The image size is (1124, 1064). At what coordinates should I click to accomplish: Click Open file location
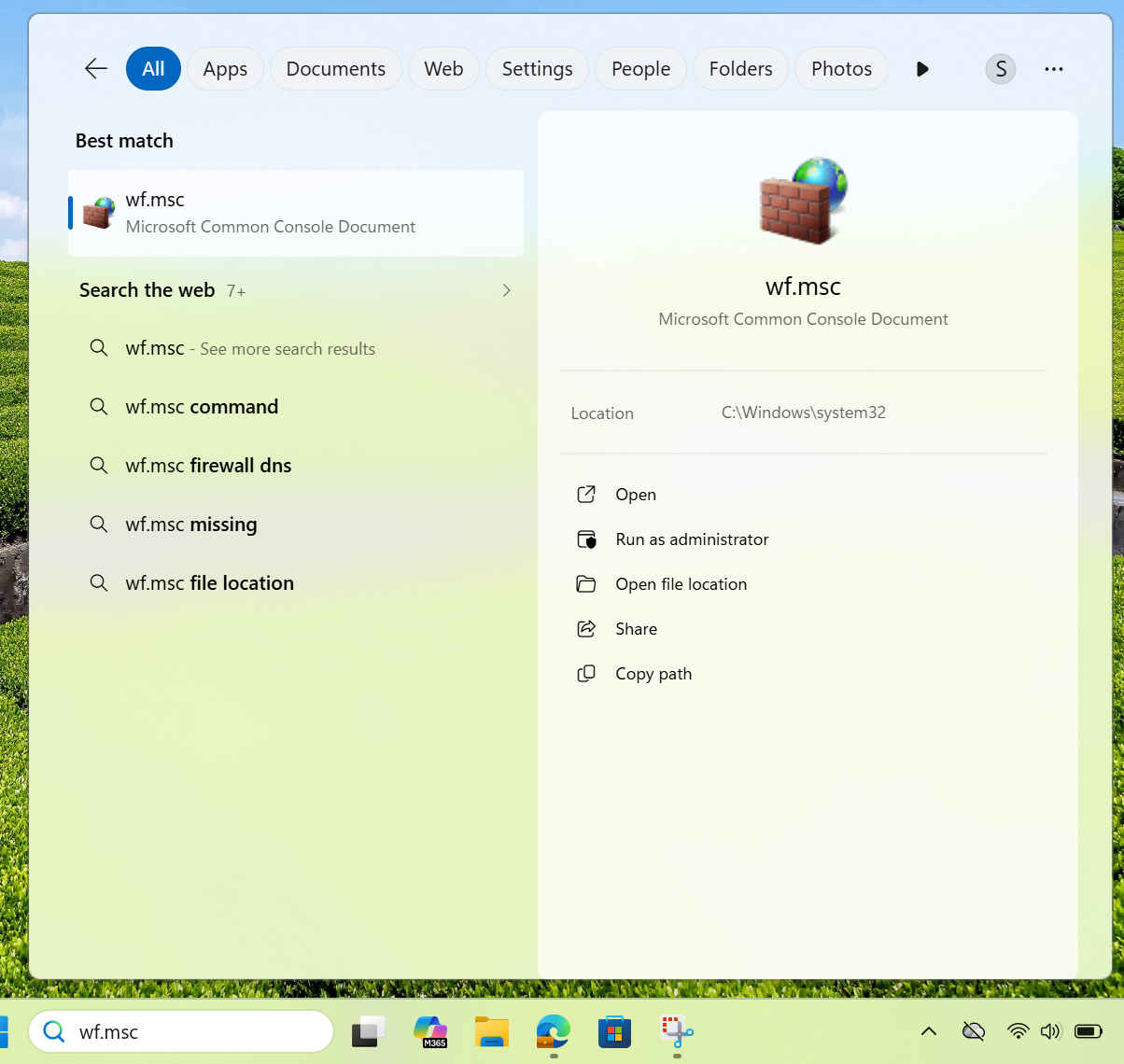[681, 584]
